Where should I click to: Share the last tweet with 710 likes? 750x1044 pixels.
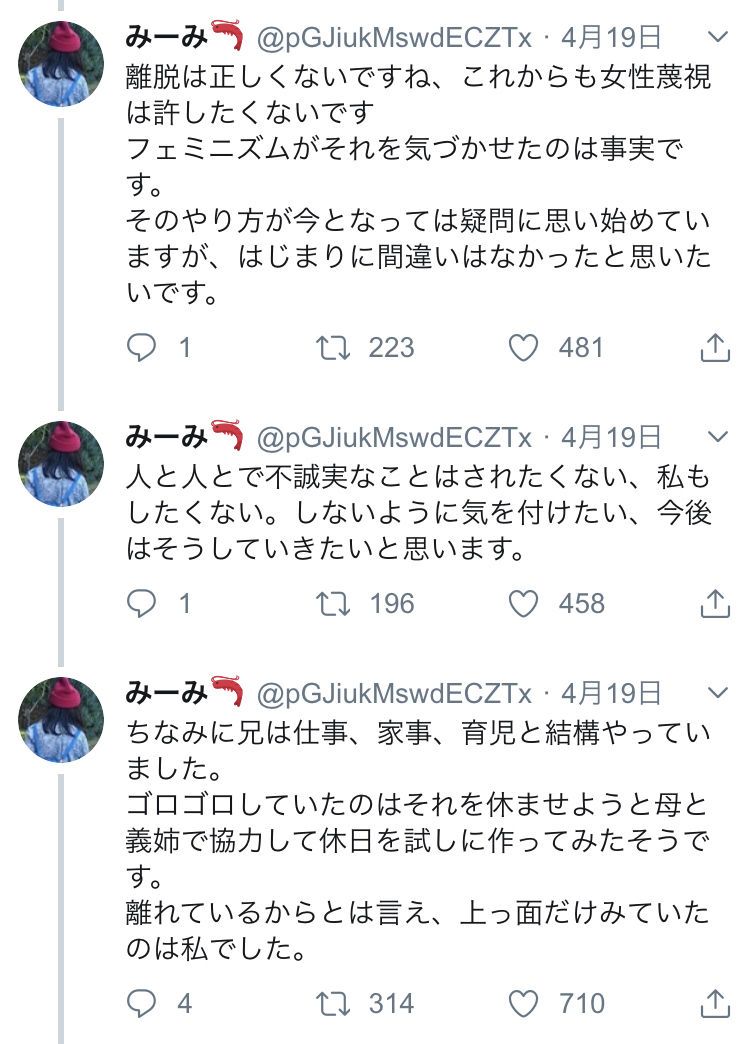[713, 1002]
